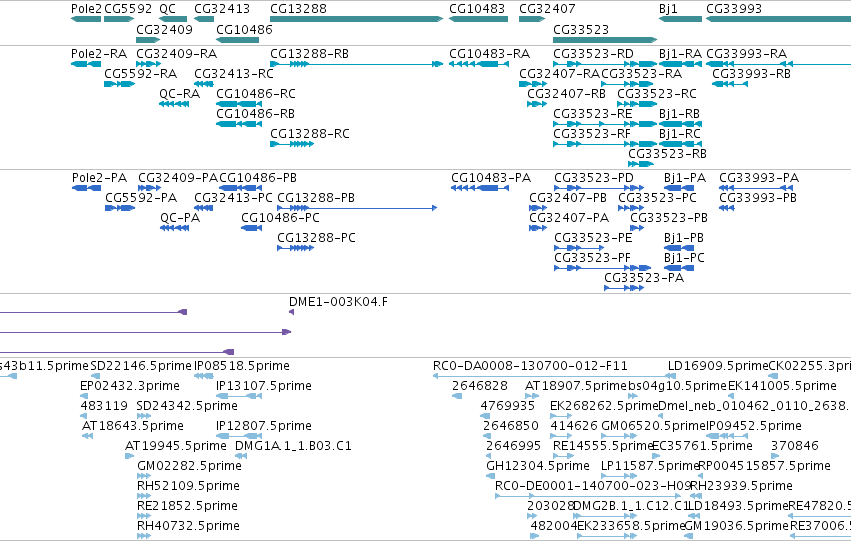Select protein CG33523-PD

tap(599, 188)
